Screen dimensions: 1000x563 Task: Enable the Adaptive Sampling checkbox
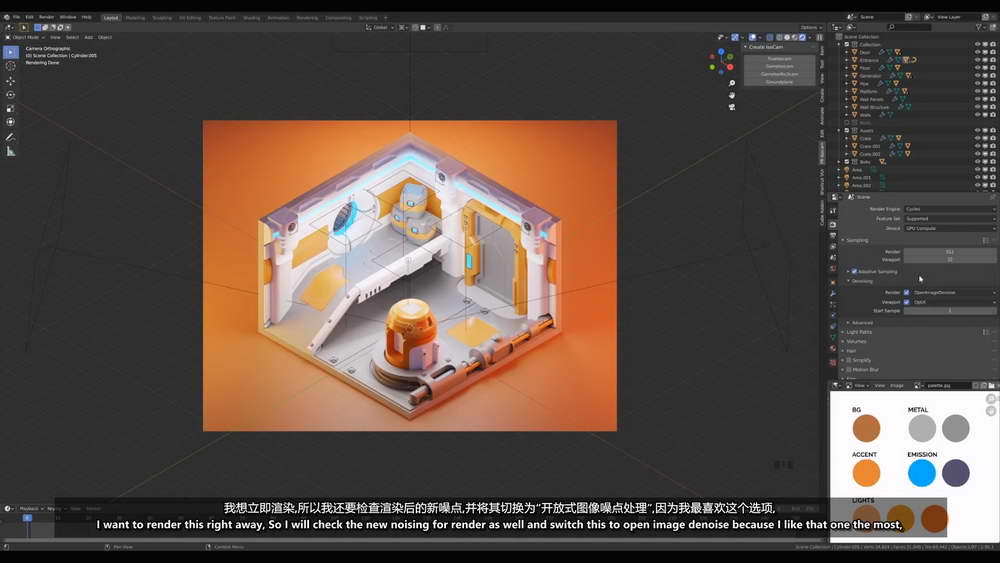854,272
